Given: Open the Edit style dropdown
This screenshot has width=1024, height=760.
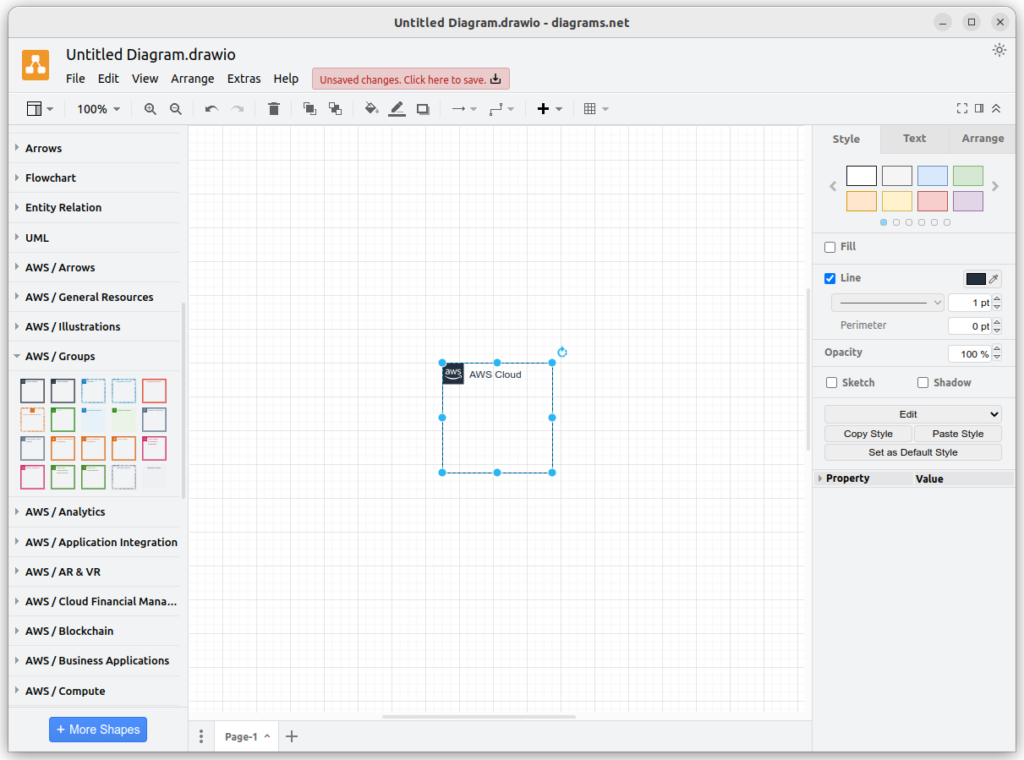Looking at the screenshot, I should 911,413.
